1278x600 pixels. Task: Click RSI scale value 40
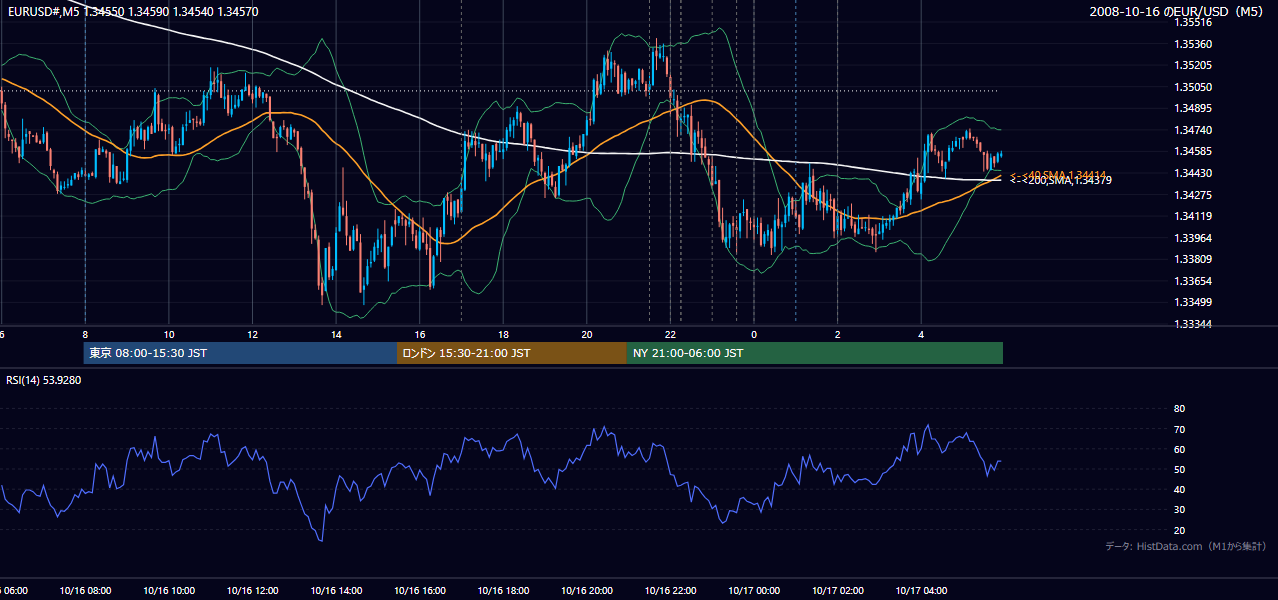coord(1179,489)
